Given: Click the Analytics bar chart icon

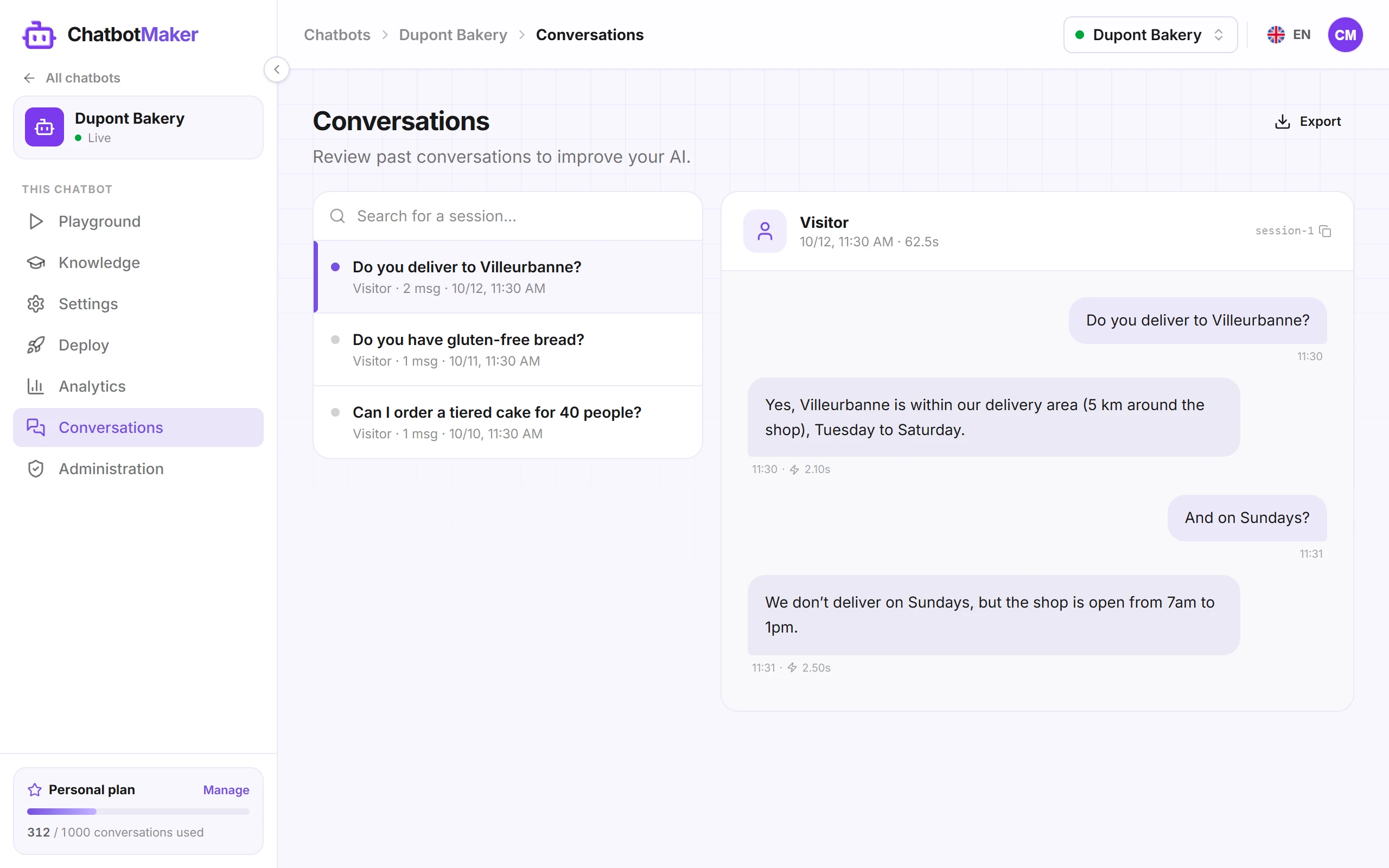Looking at the screenshot, I should [36, 386].
